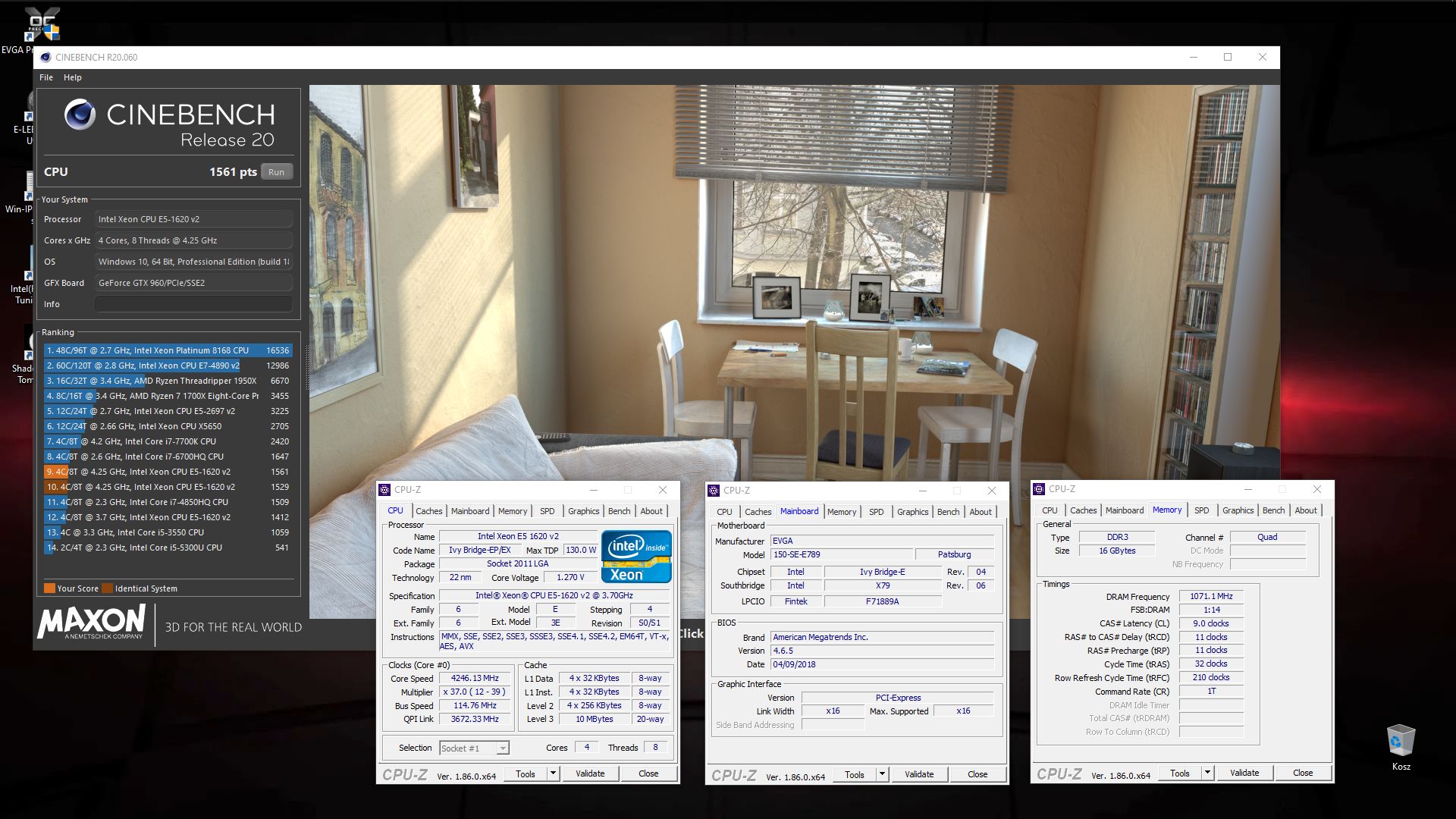This screenshot has height=819, width=1456.
Task: Select CPU tab in the Memory CPU-Z window
Action: 1050,510
